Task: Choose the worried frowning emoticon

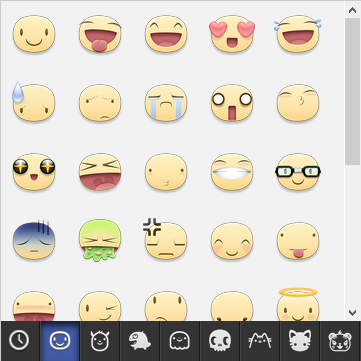Action: coord(100,103)
